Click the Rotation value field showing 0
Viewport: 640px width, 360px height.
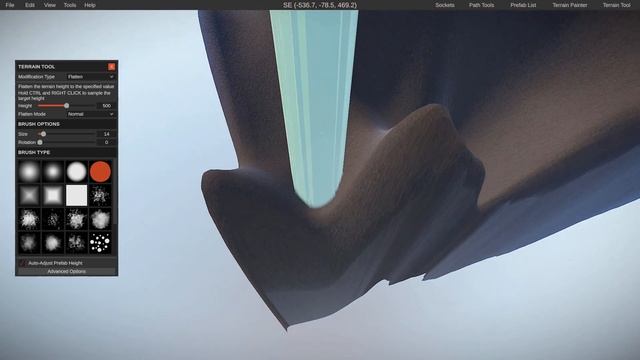(107, 142)
